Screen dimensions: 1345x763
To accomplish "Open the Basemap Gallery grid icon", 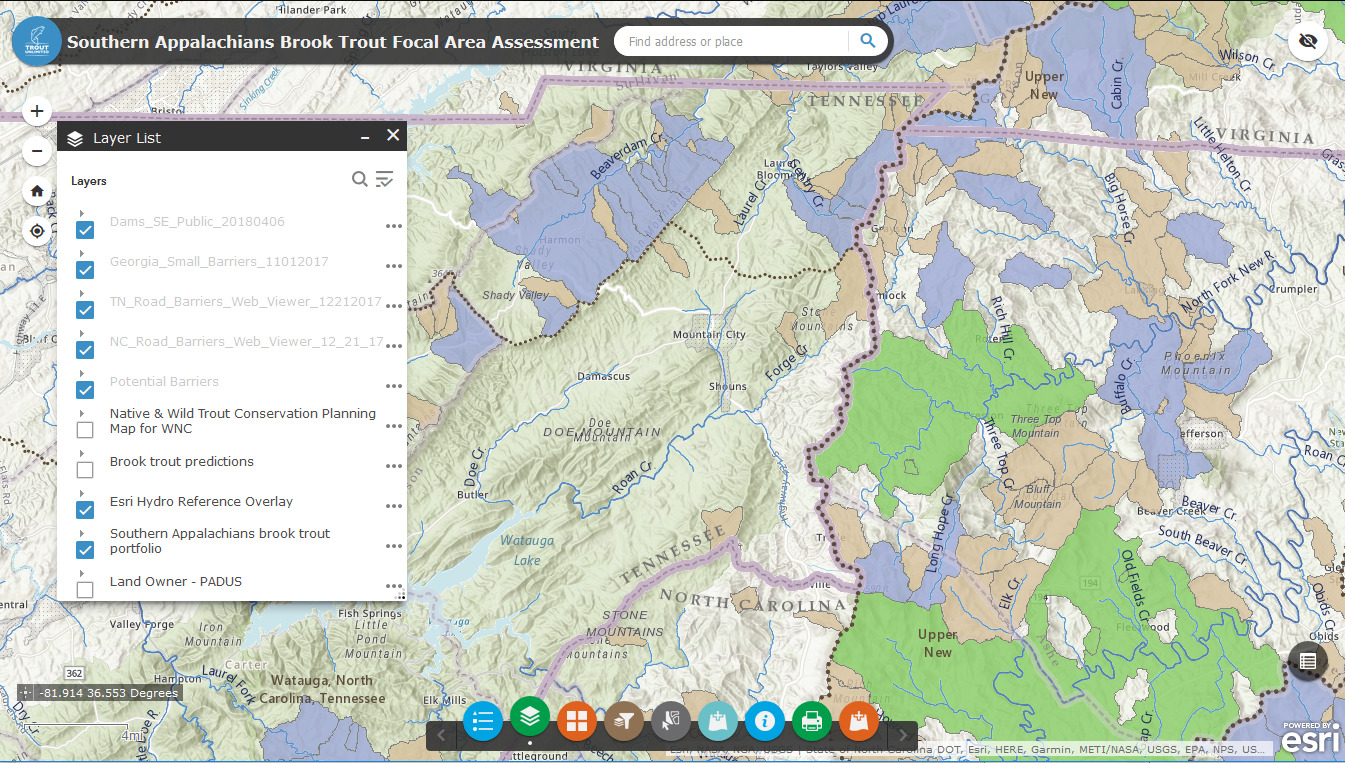I will (577, 721).
